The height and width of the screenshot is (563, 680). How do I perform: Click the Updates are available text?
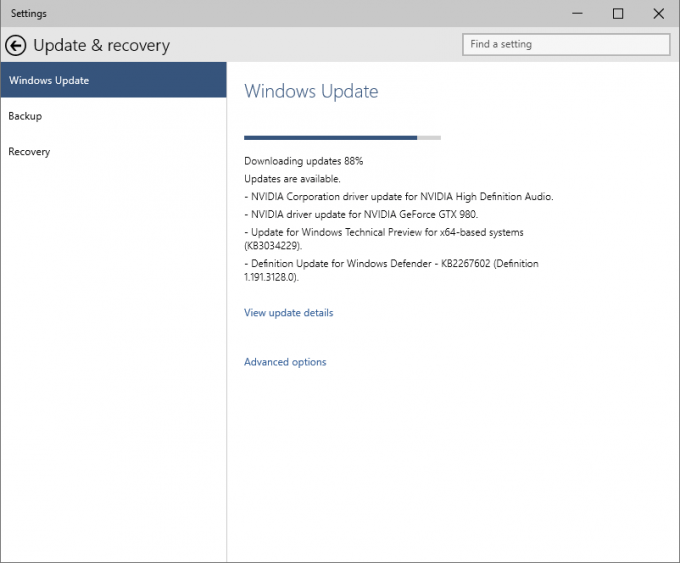click(292, 179)
